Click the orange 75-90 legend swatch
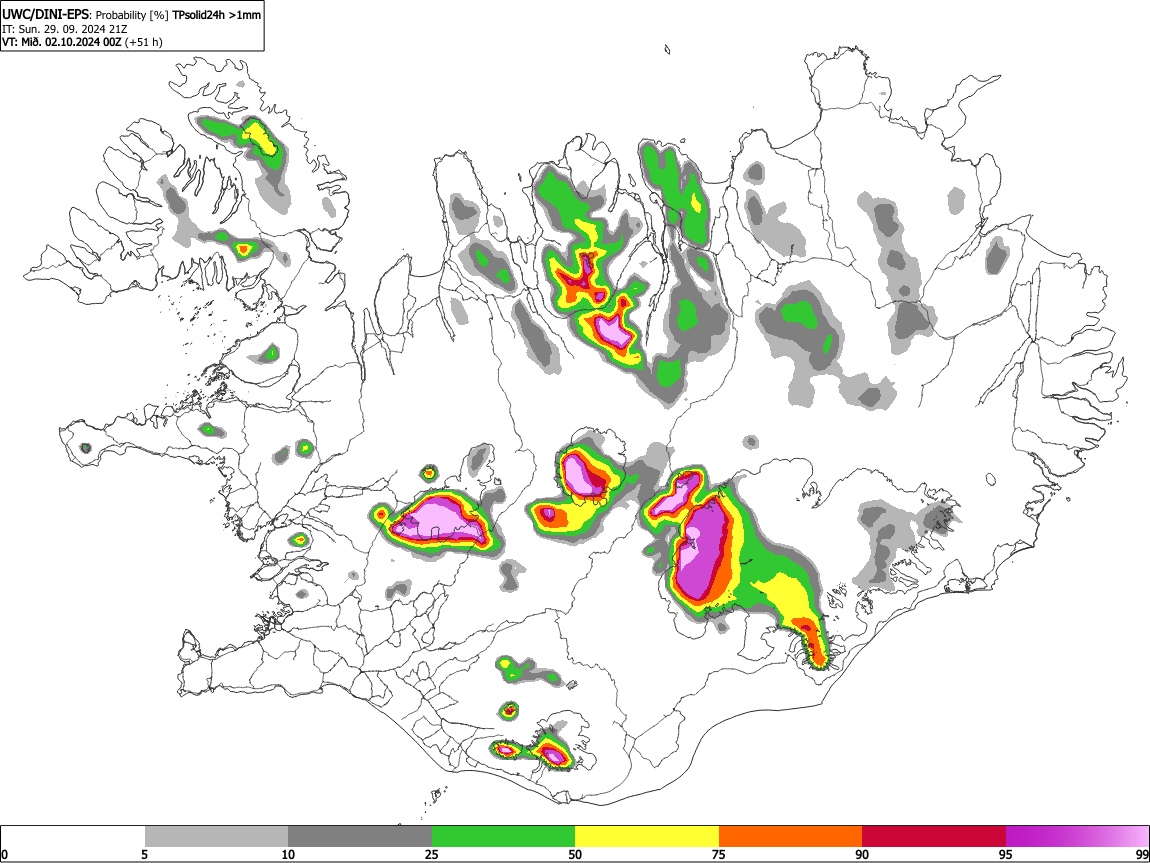1150x863 pixels. click(790, 837)
